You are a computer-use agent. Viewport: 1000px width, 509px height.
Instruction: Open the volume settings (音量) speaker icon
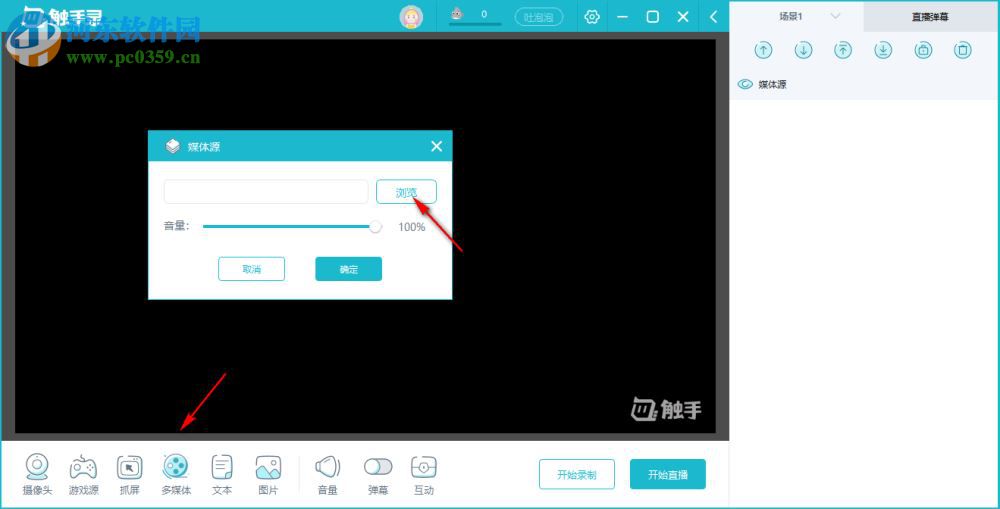328,468
